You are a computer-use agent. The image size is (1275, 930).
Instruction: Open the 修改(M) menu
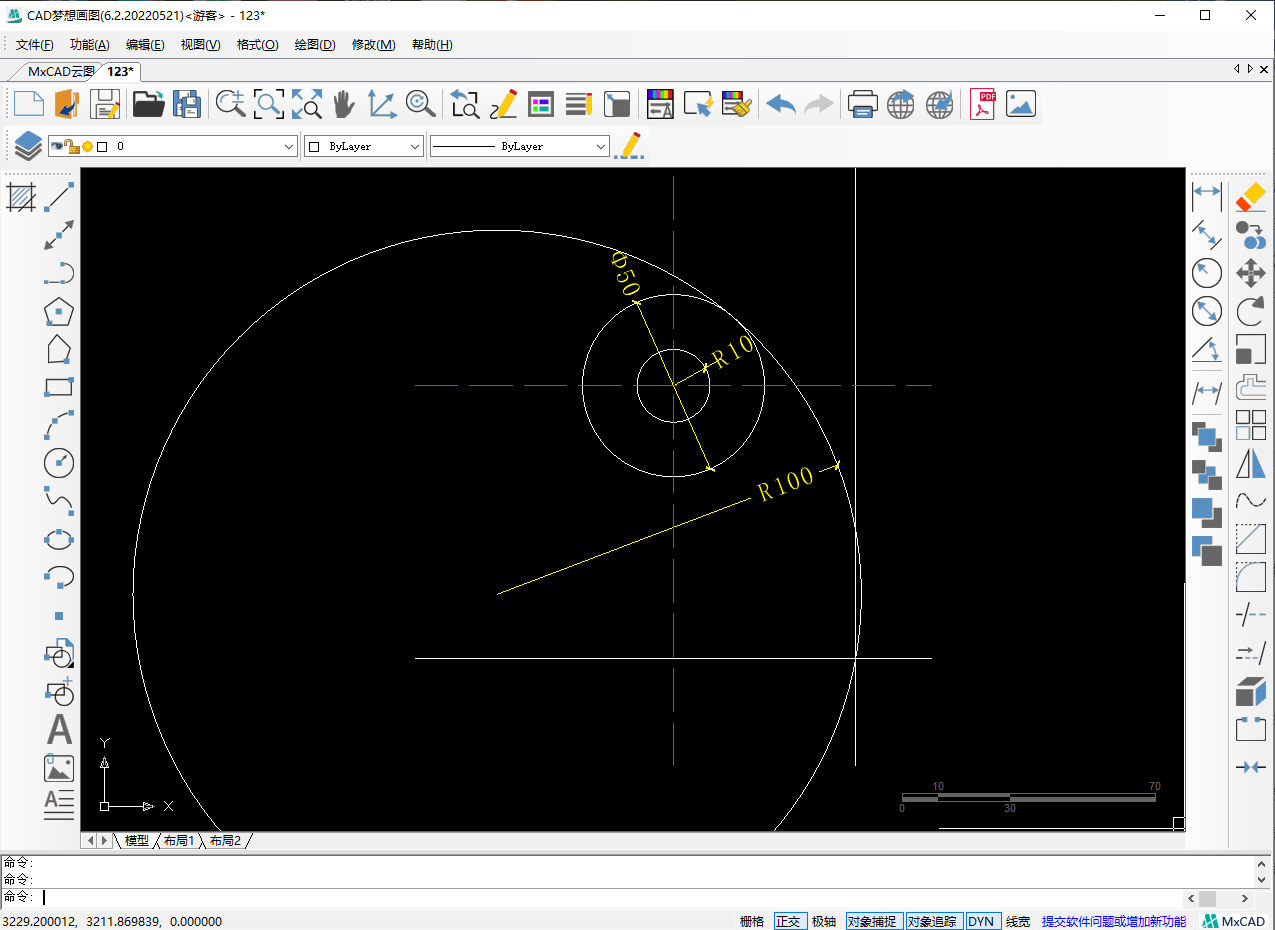[x=373, y=45]
